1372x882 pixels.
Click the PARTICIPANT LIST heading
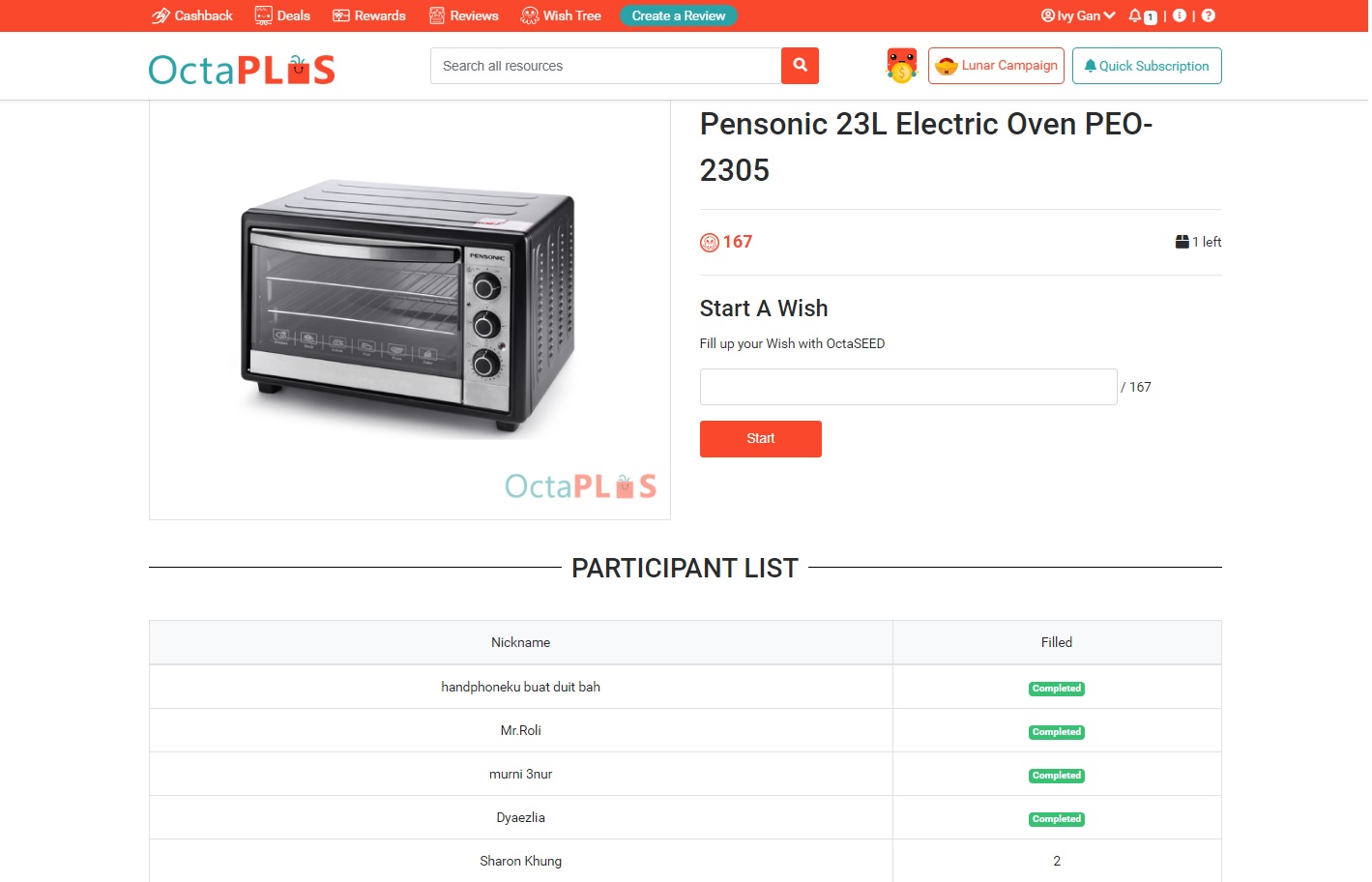tap(685, 568)
